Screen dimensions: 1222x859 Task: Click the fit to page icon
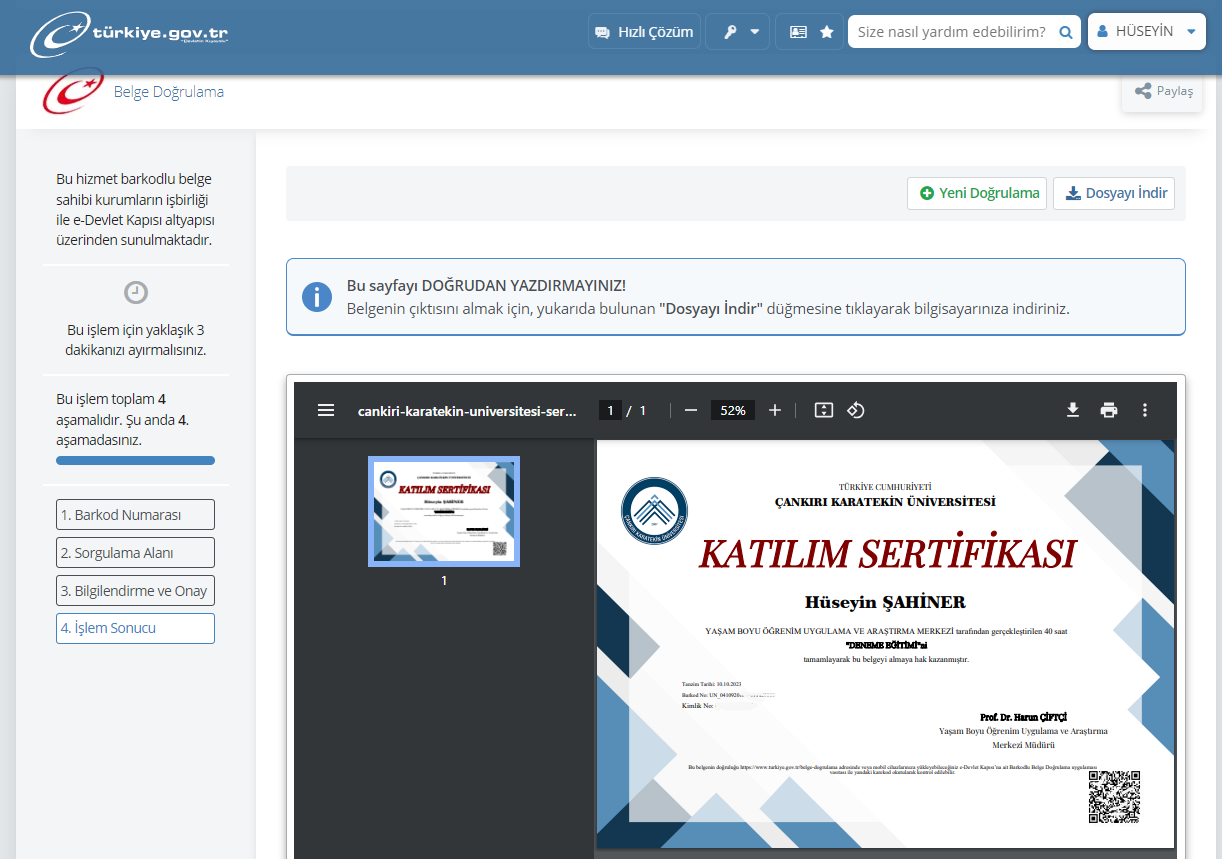823,410
